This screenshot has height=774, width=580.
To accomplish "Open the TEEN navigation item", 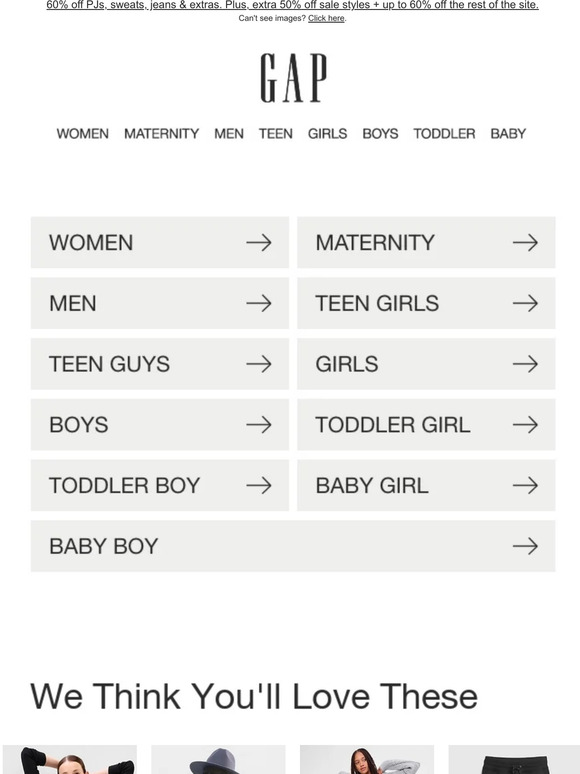I will [275, 134].
